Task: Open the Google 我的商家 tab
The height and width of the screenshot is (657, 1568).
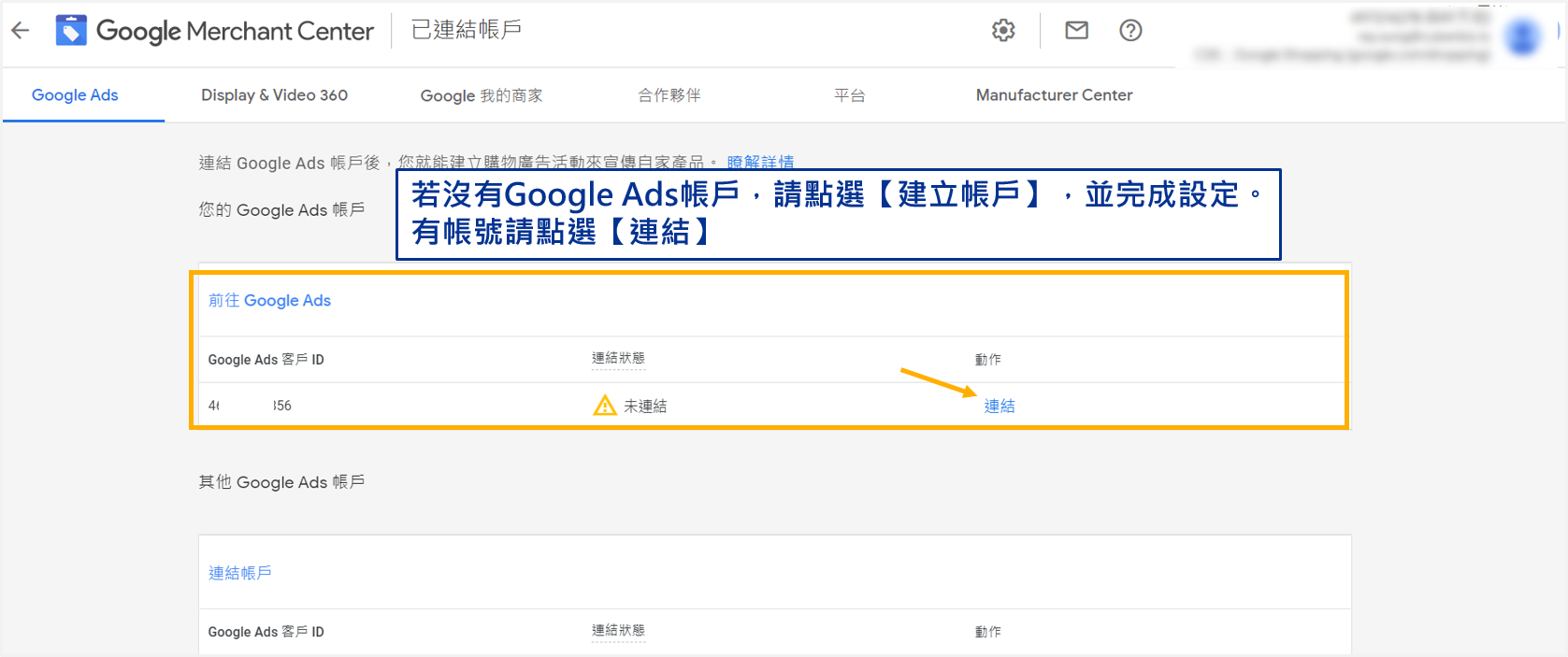Action: 482,95
